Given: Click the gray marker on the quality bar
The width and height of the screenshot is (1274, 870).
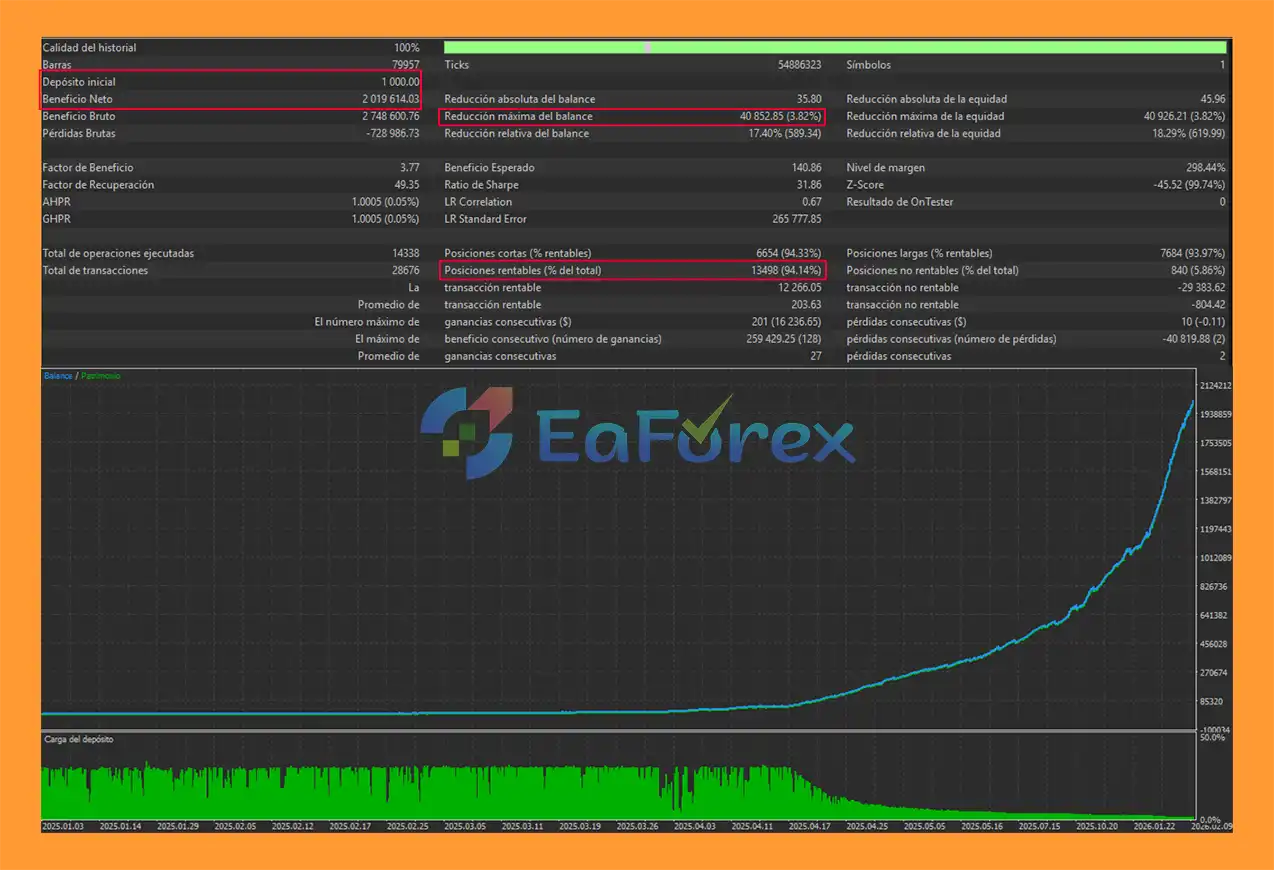Looking at the screenshot, I should [x=648, y=47].
